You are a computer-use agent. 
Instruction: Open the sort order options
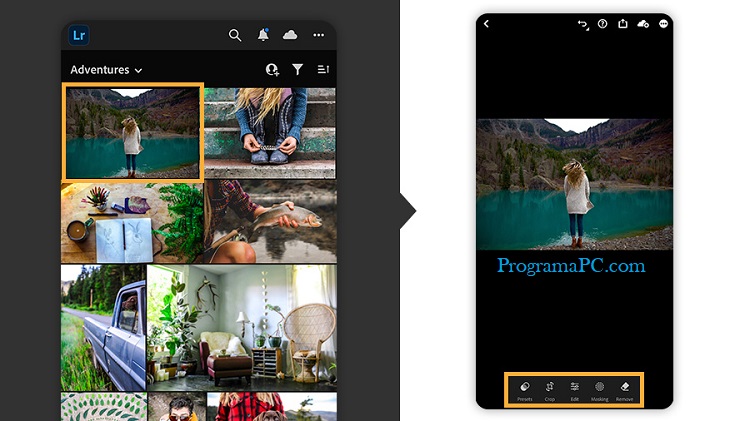click(323, 70)
